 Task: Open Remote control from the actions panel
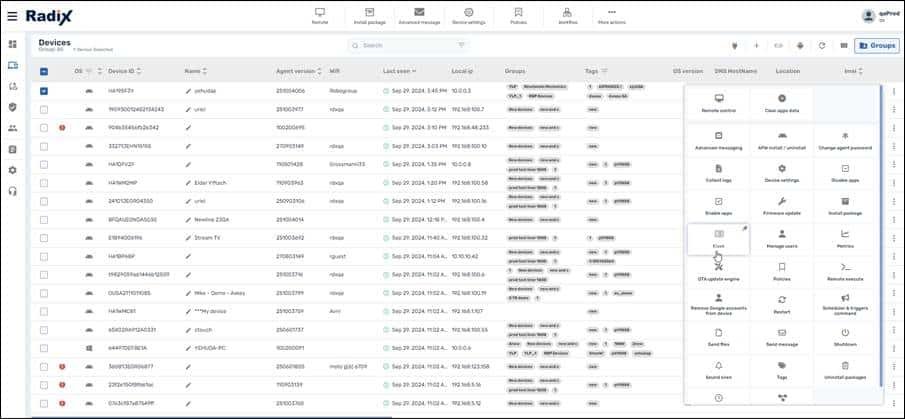coord(718,102)
